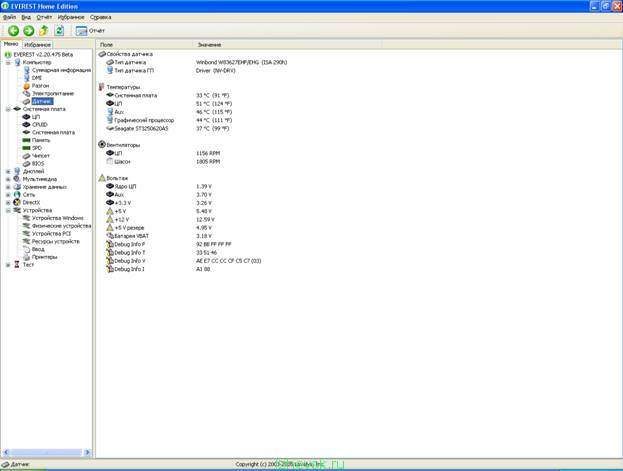Select Устройства PCI in the tree
This screenshot has height=471, width=623.
click(51, 234)
